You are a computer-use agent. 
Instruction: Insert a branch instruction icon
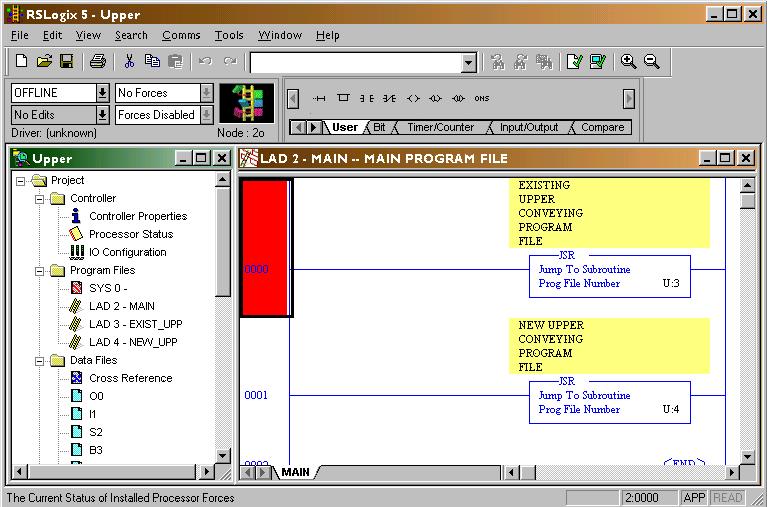tap(343, 98)
